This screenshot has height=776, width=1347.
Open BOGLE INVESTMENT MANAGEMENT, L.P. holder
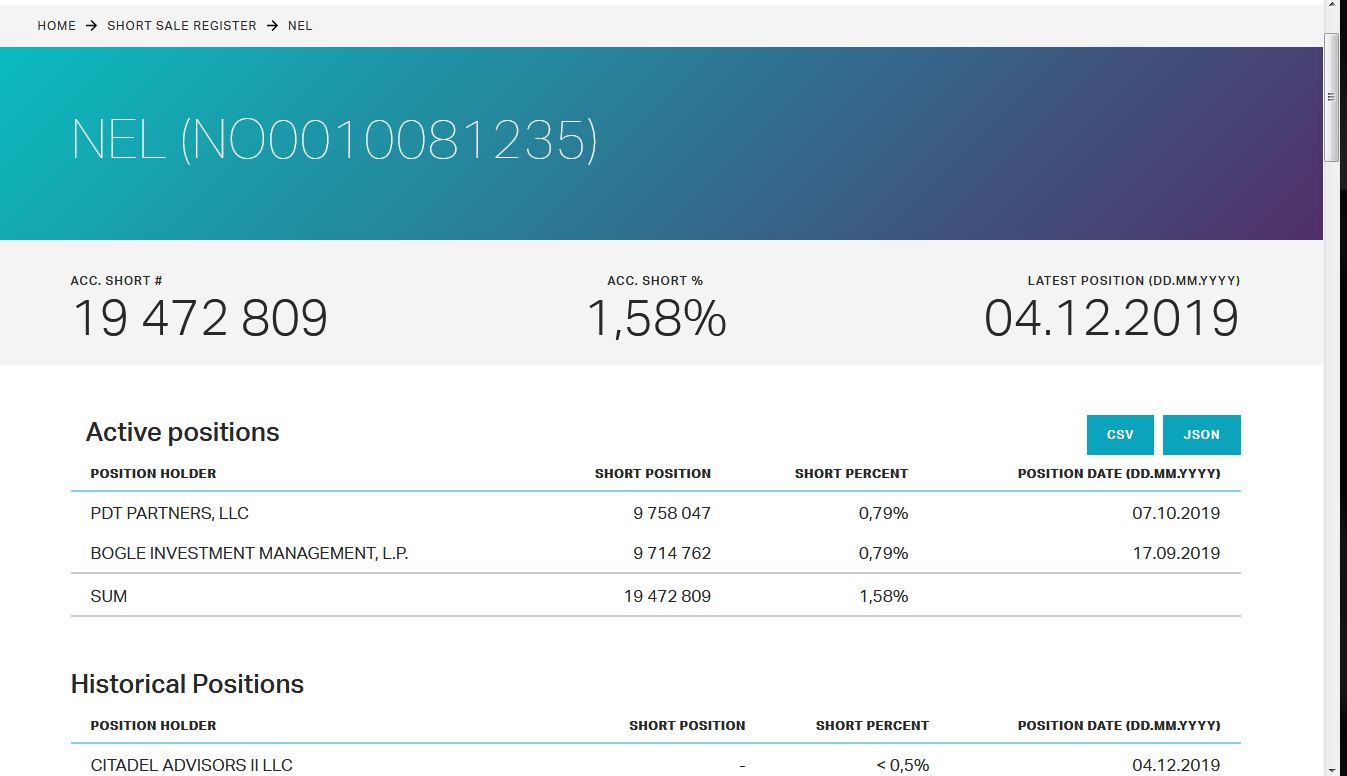[250, 554]
